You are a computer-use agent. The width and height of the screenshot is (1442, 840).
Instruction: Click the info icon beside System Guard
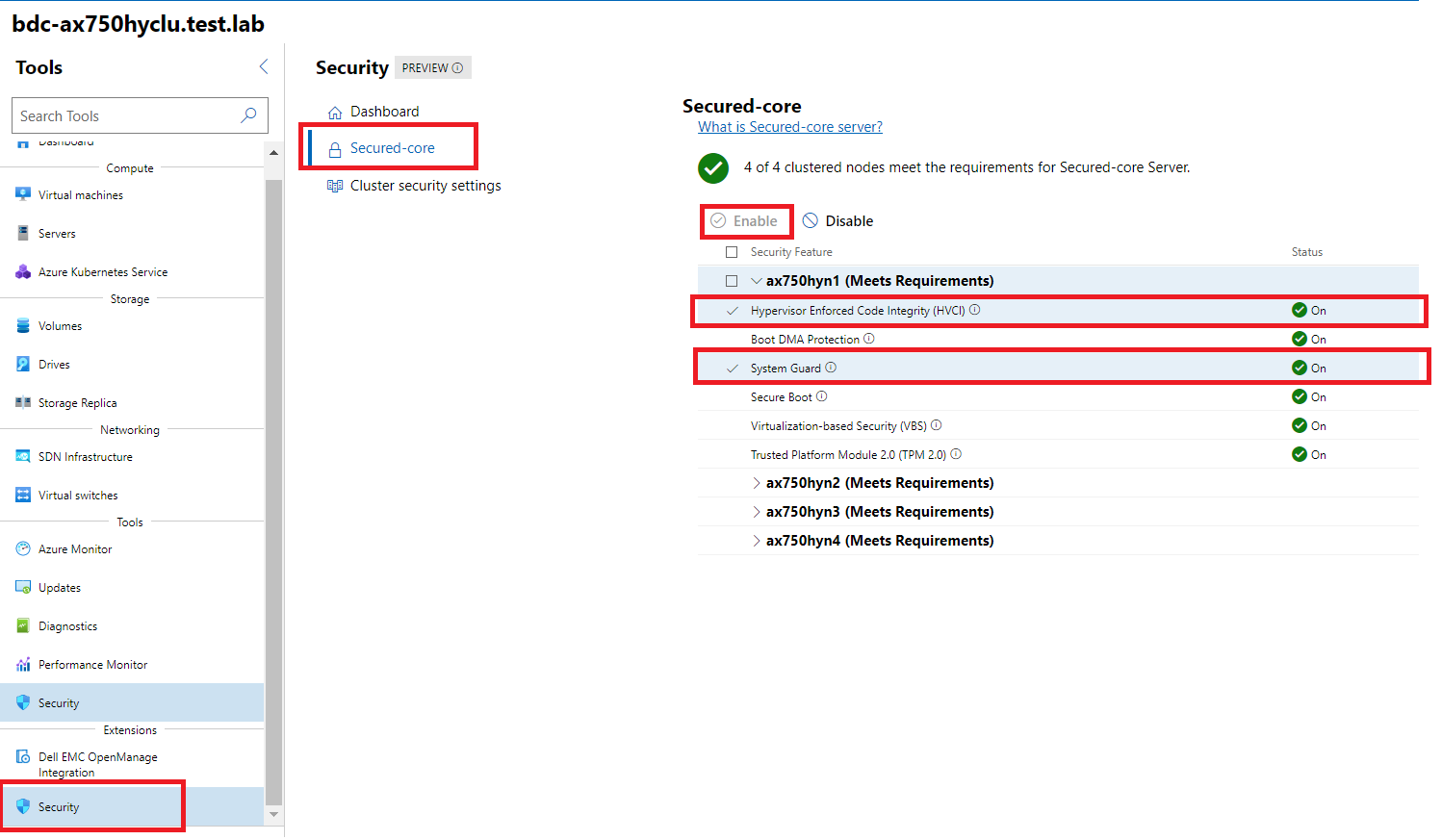[x=831, y=368]
